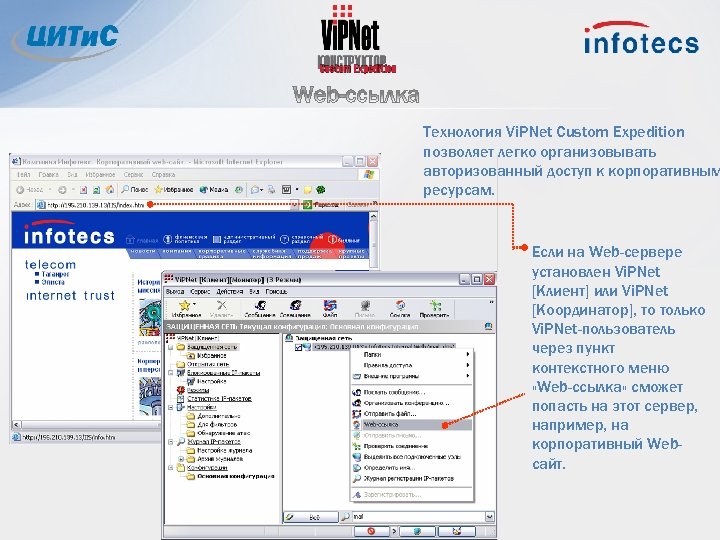720x540 pixels.
Task: Open the History icon in Internet Explorer
Action: [x=239, y=189]
